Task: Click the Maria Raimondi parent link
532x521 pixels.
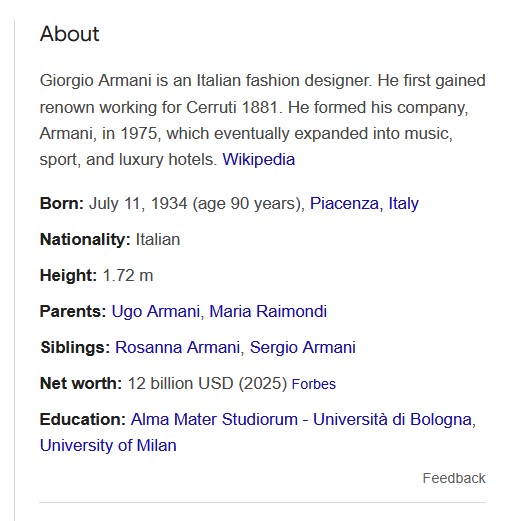Action: 268,311
